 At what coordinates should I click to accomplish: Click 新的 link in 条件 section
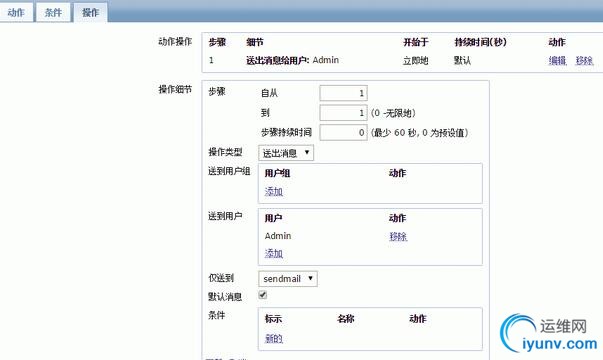click(274, 338)
